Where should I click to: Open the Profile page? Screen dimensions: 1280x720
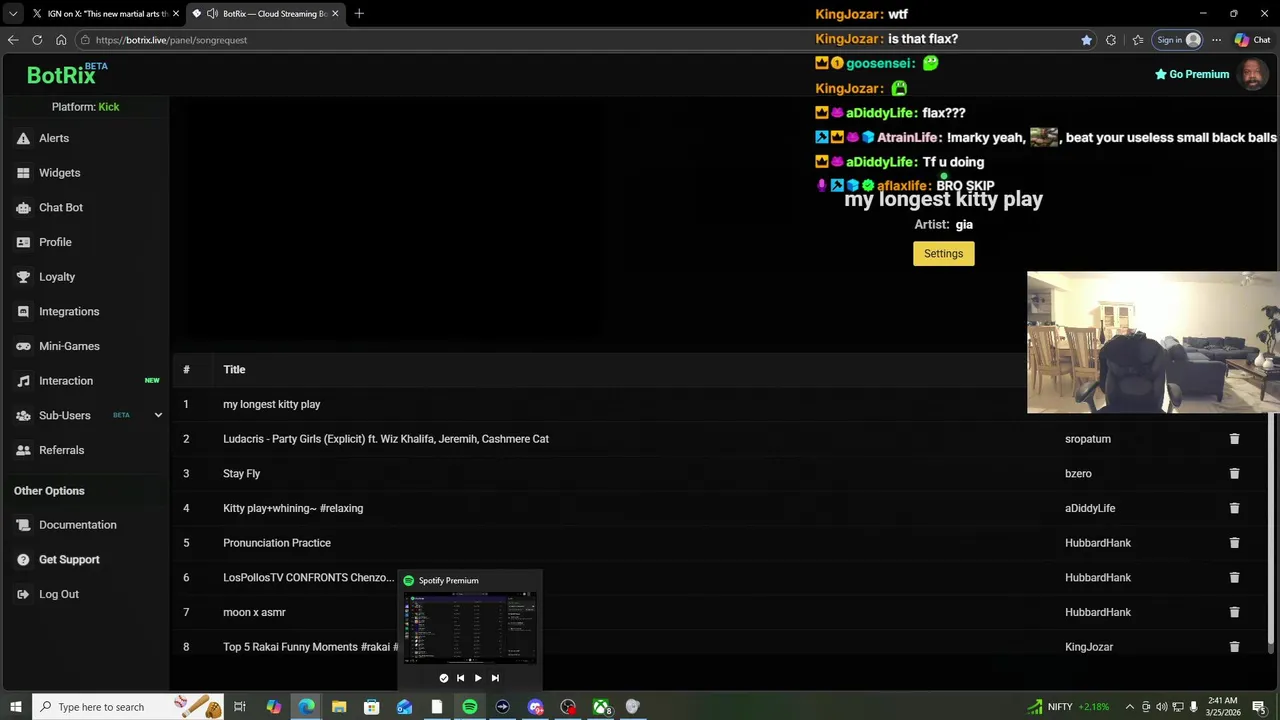[55, 242]
